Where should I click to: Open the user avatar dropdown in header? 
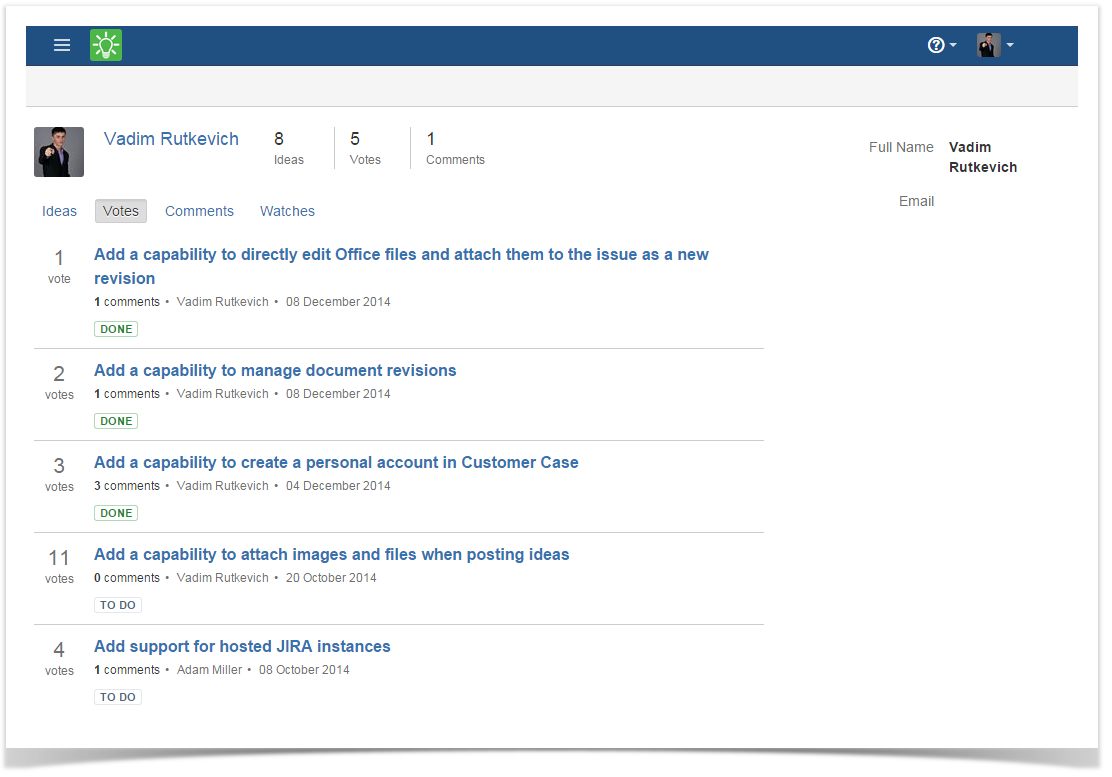click(x=995, y=45)
